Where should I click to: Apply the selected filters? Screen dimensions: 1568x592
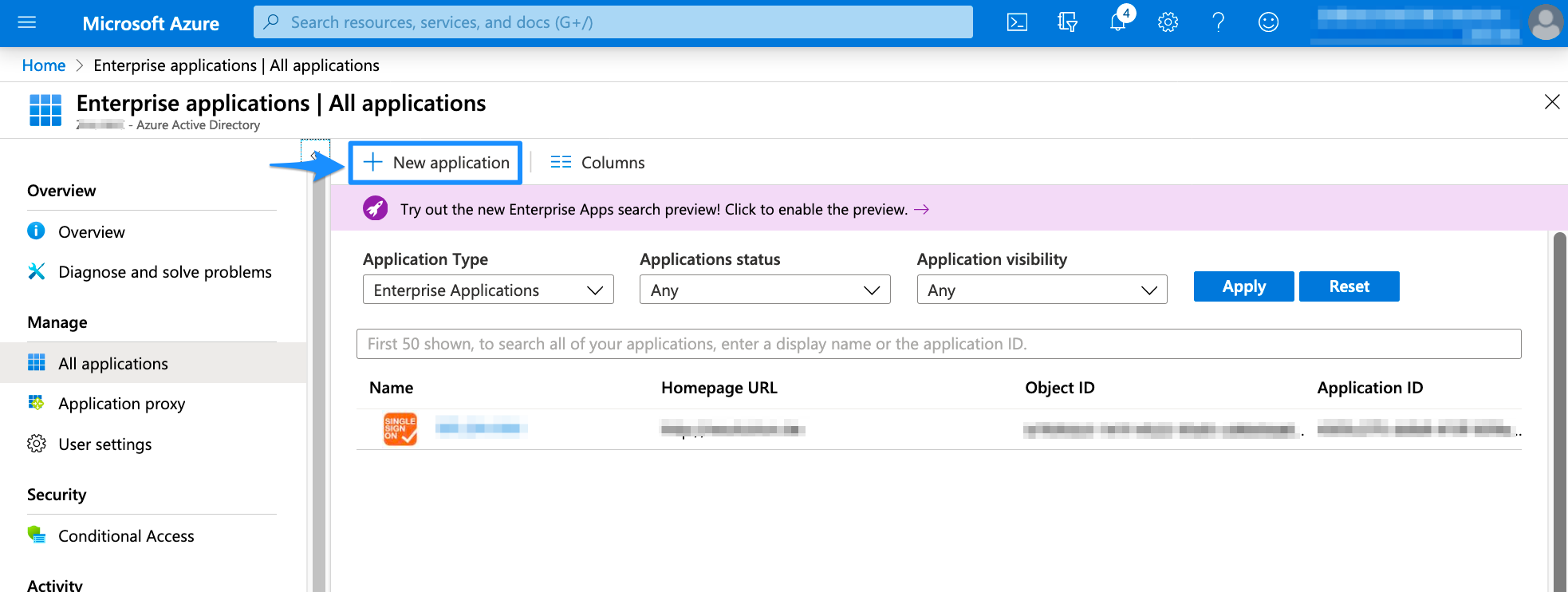point(1244,286)
